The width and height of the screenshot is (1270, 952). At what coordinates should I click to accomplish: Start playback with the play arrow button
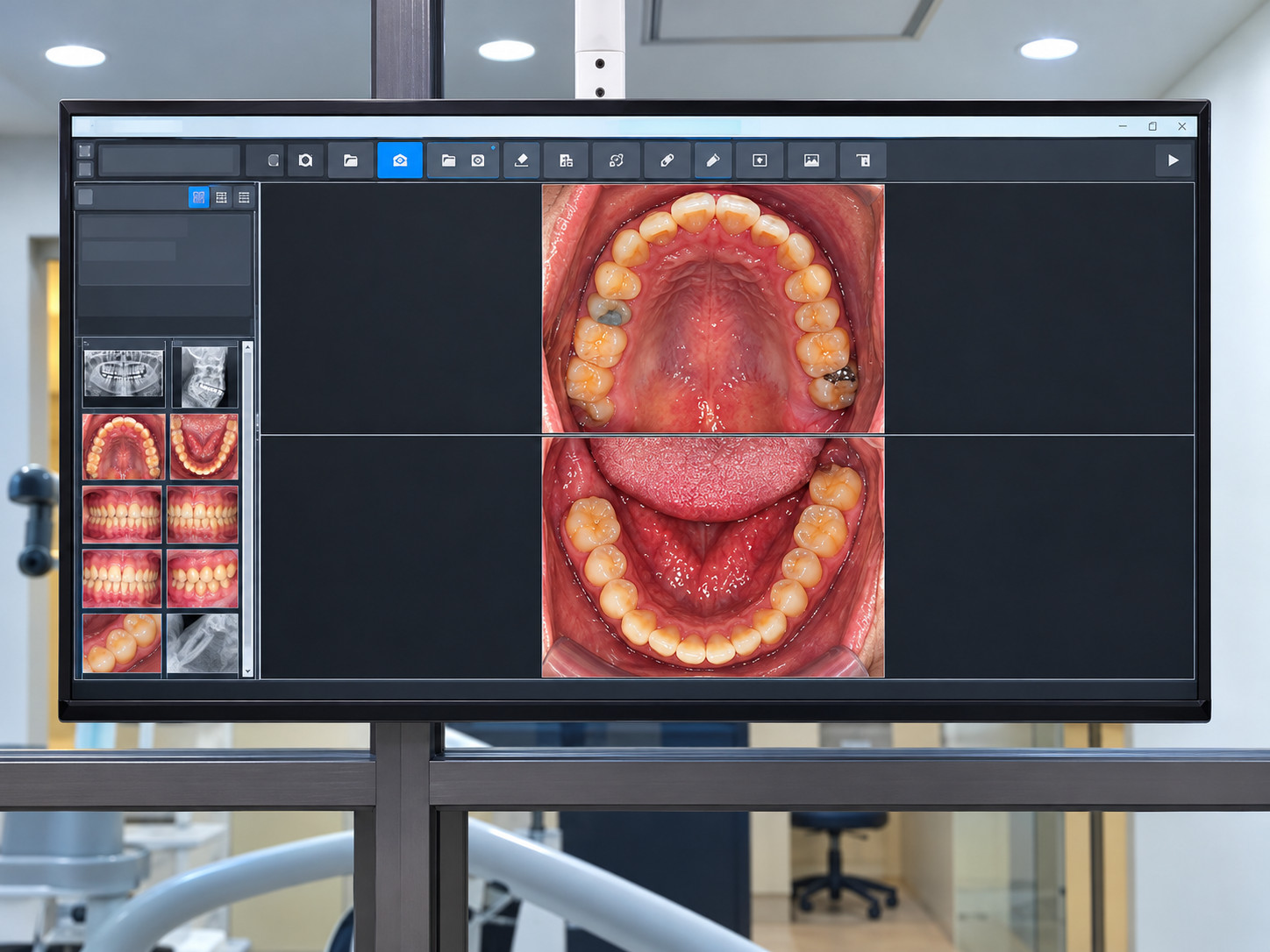tap(1173, 160)
